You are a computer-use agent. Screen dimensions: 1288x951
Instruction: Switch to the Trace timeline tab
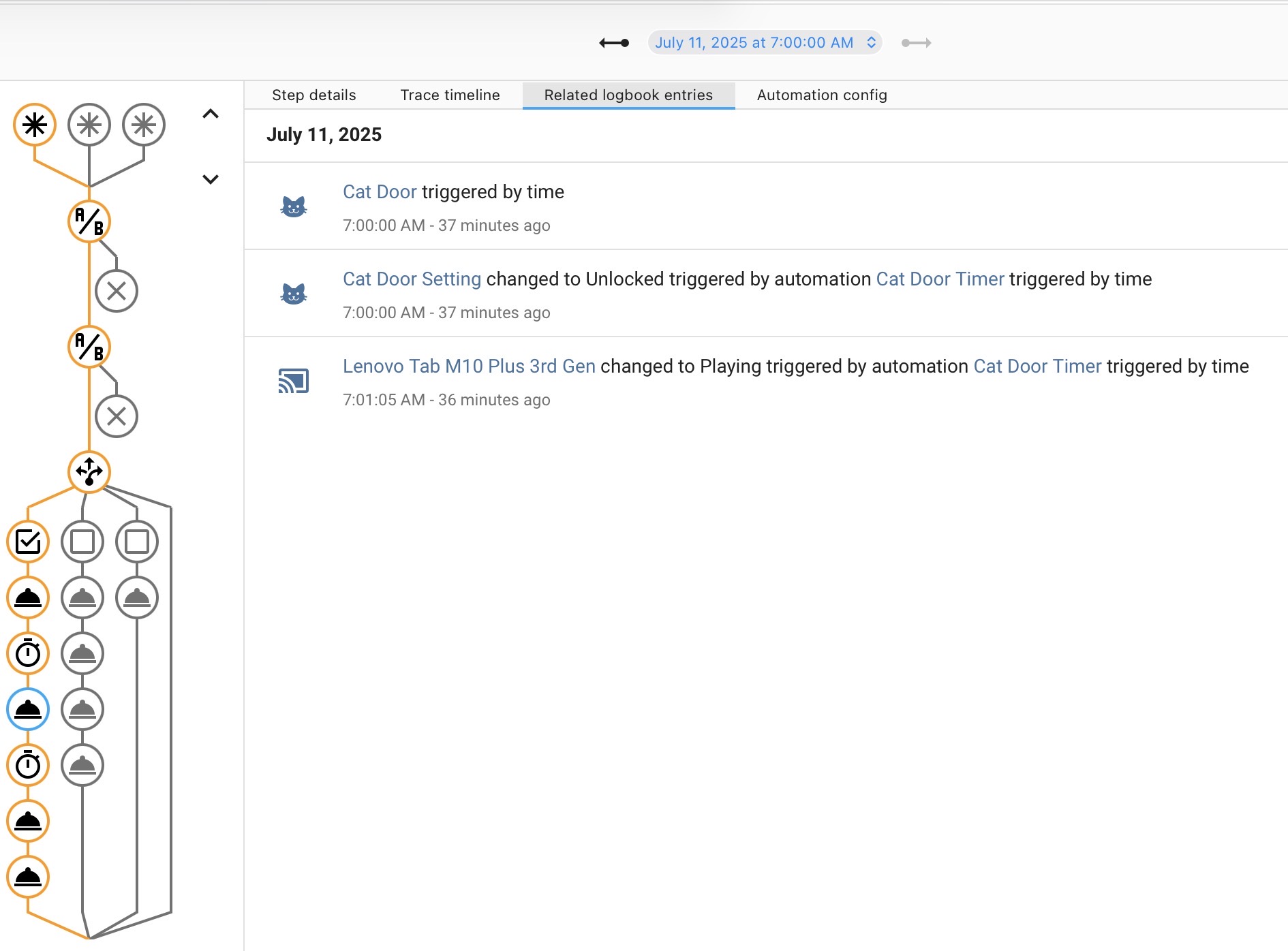point(450,95)
